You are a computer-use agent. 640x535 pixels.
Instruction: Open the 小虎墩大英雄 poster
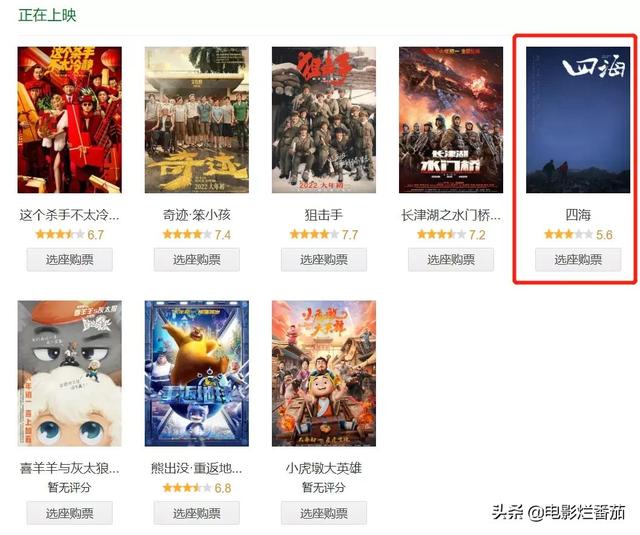pyautogui.click(x=324, y=373)
